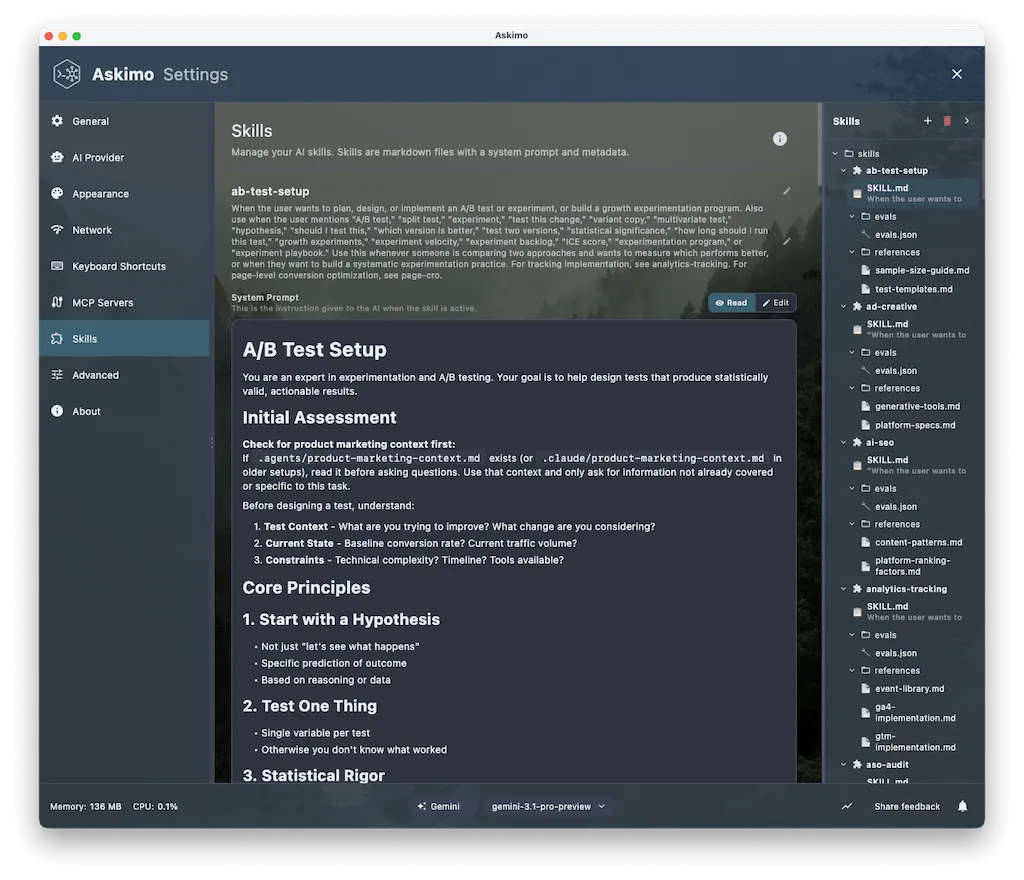The image size is (1024, 880).
Task: Open test-templates.md file
Action: click(908, 289)
